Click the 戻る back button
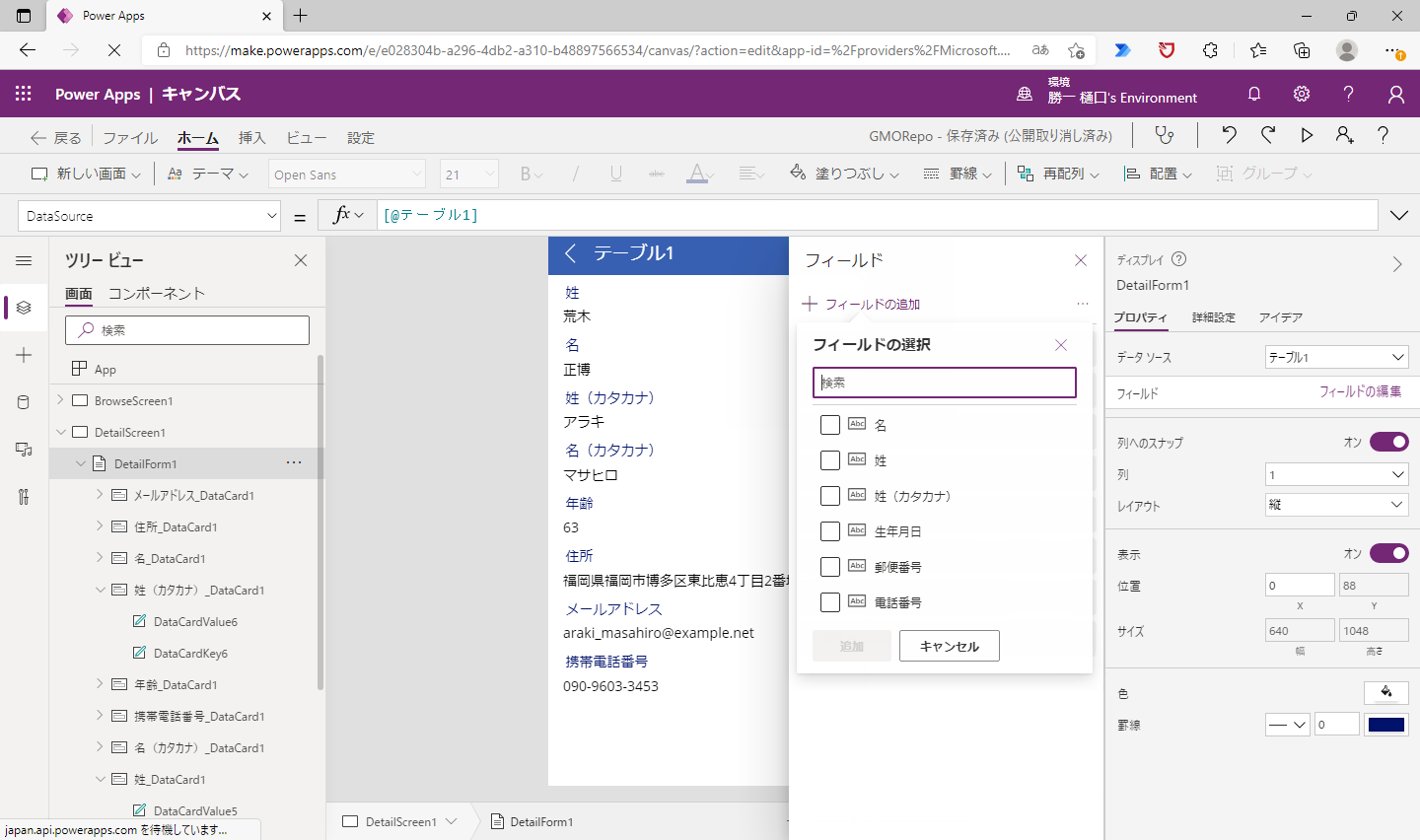Viewport: 1420px width, 840px height. (x=56, y=138)
